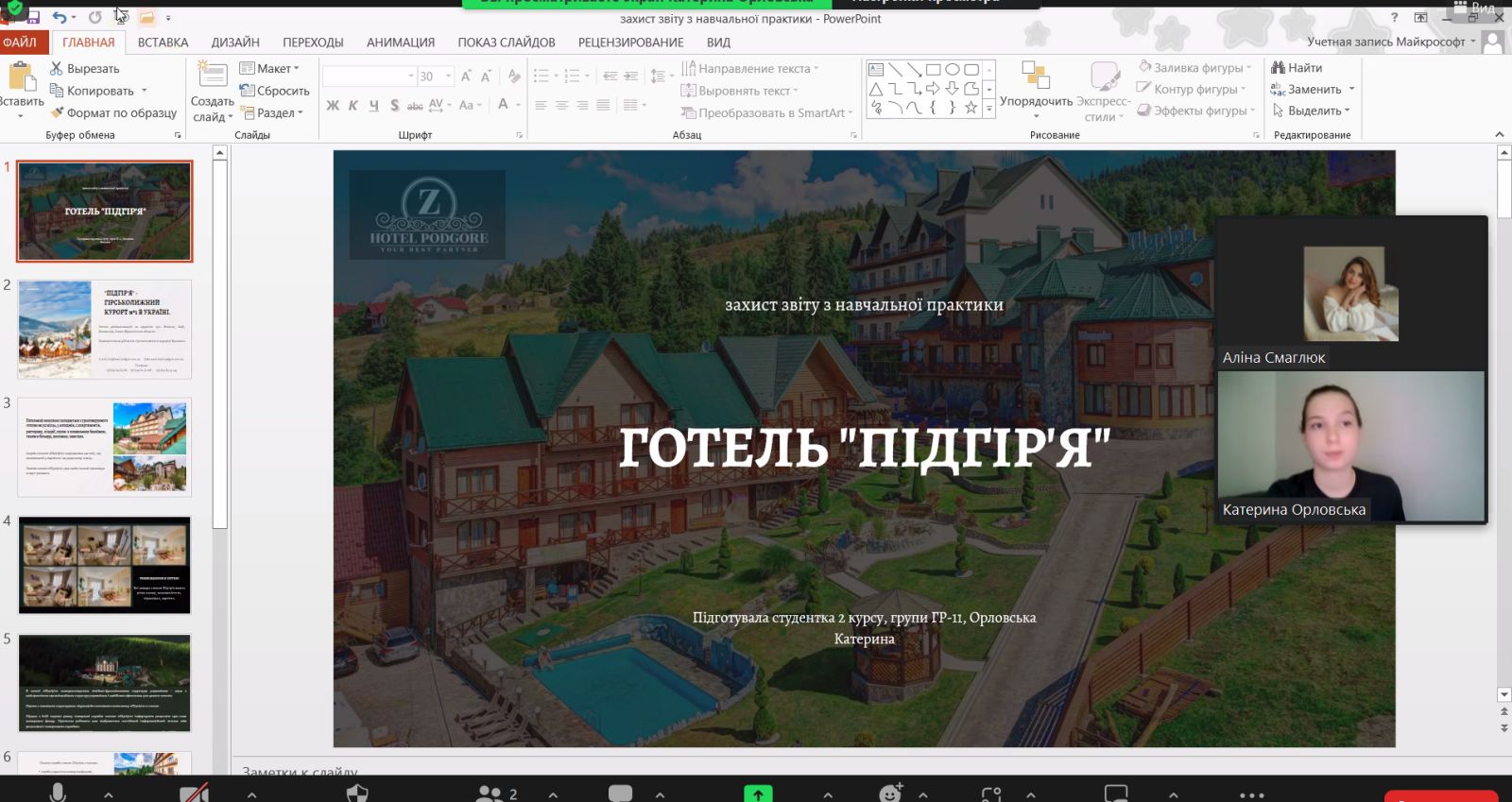This screenshot has width=1512, height=802.
Task: Open Zoom Participants panel icon
Action: (490, 793)
